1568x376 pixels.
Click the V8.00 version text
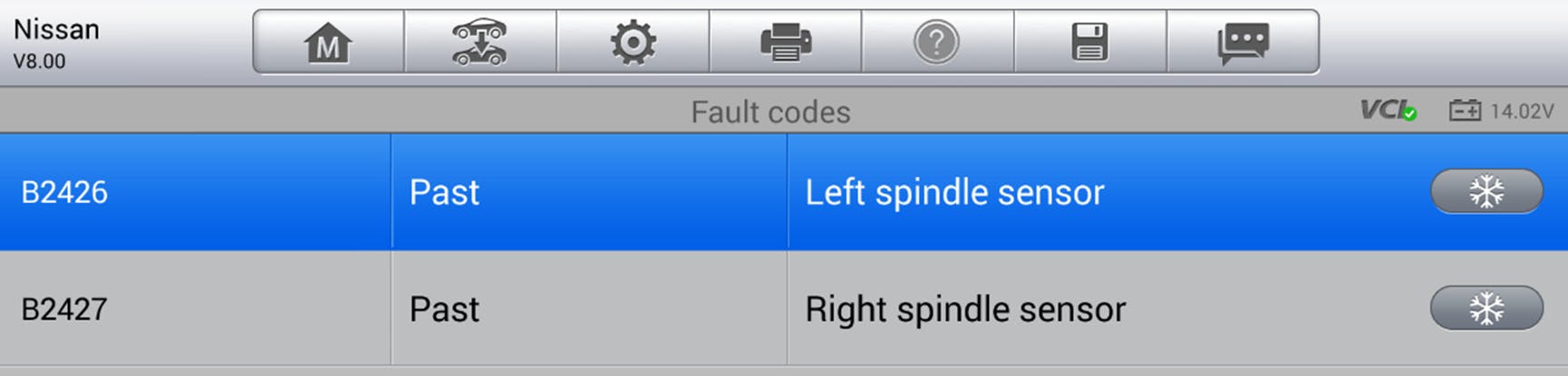(x=39, y=62)
